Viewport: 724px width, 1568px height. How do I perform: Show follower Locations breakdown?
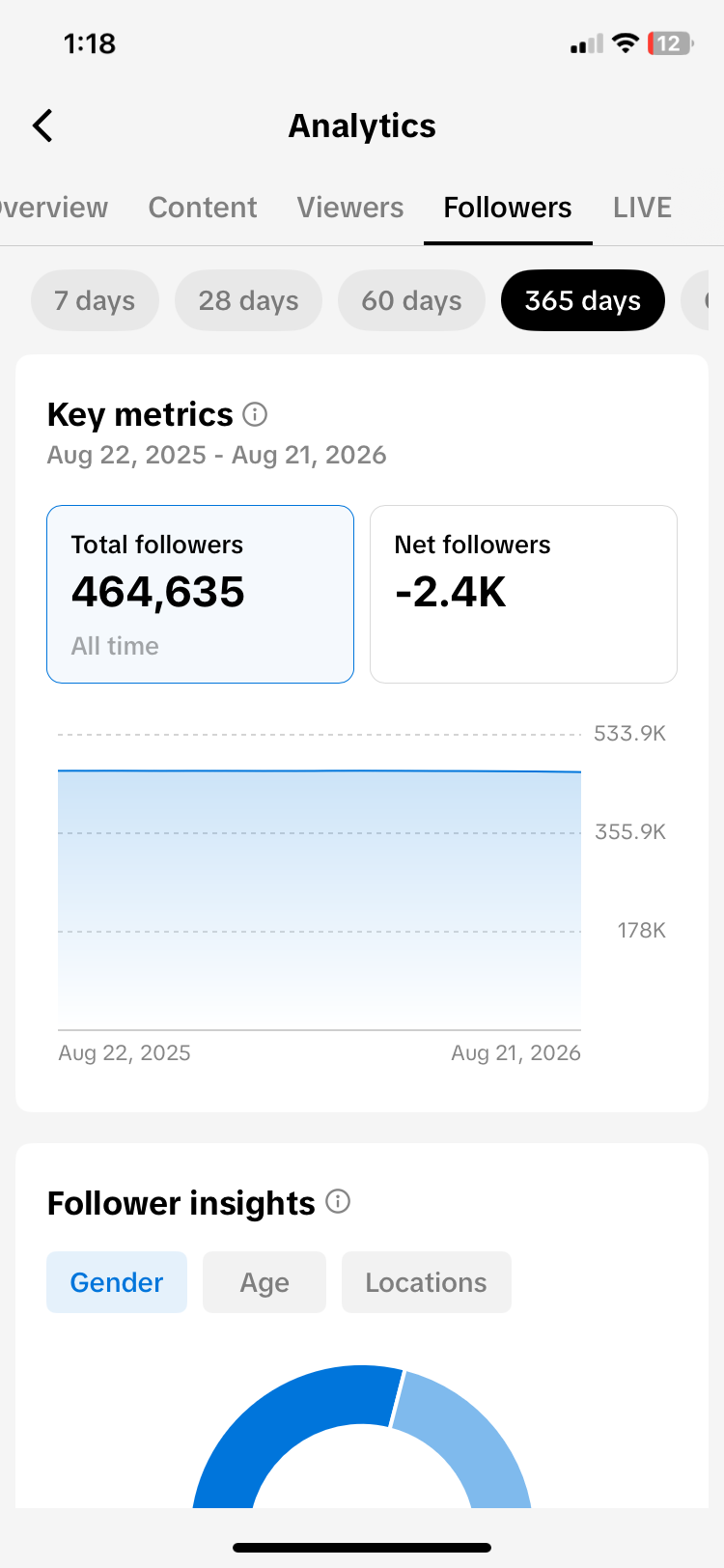[426, 1282]
